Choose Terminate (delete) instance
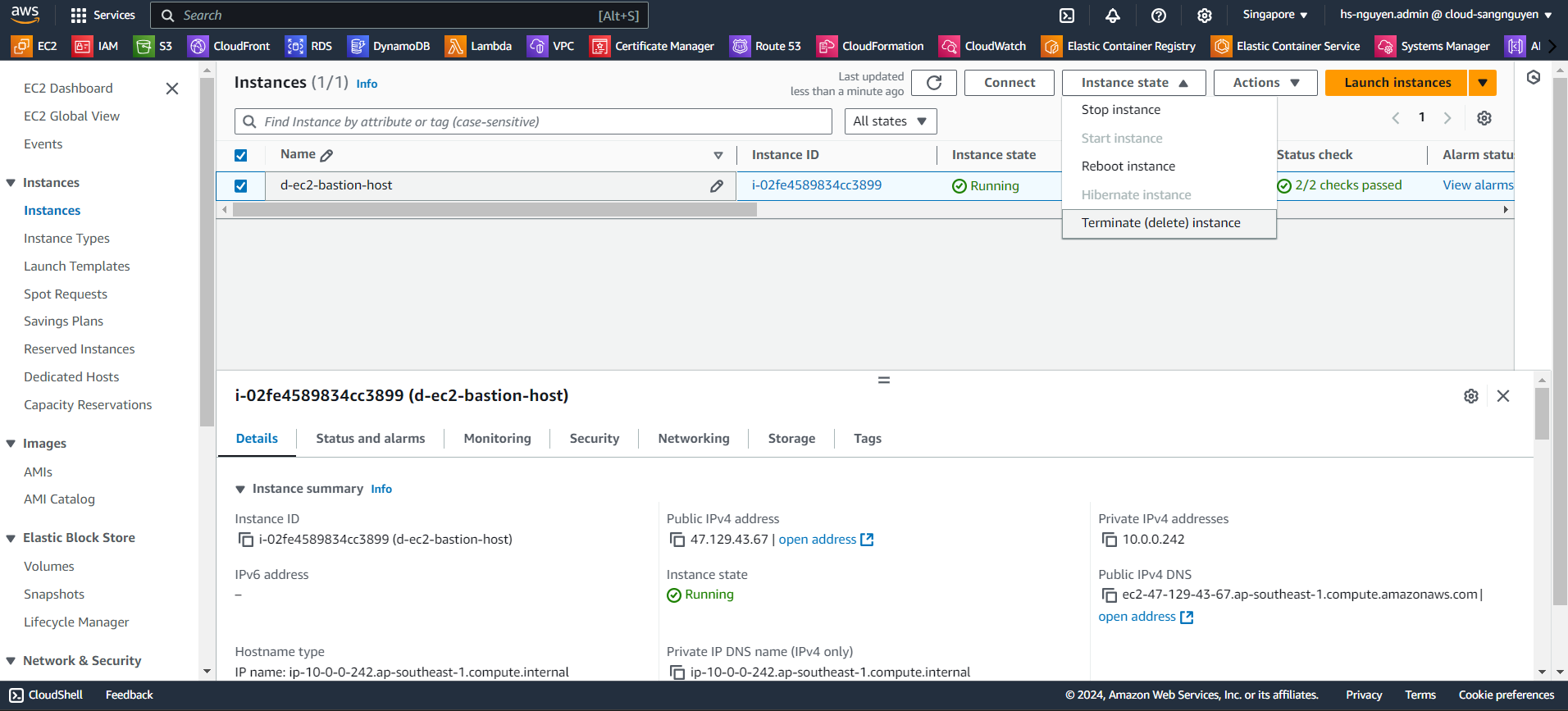Screen dimensions: 1568x711 pos(1160,223)
